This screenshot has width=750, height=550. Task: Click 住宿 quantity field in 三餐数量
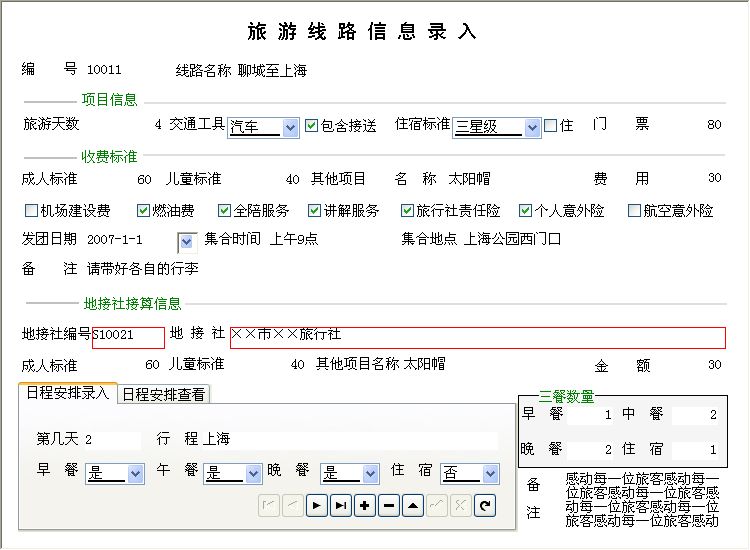pyautogui.click(x=695, y=450)
